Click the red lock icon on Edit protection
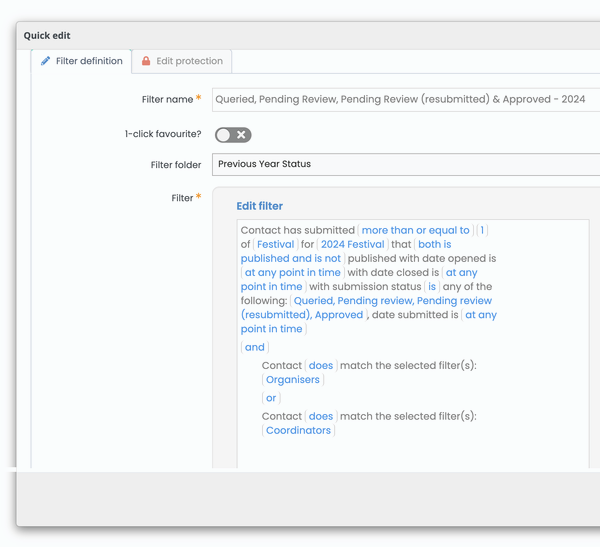 (146, 61)
